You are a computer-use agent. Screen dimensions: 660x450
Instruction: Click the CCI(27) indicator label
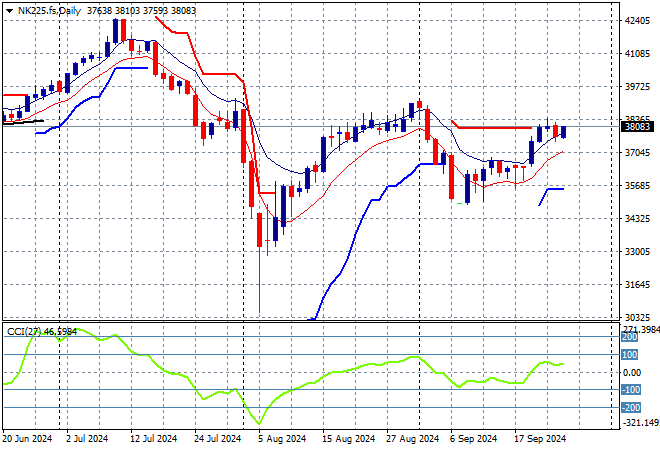42,332
